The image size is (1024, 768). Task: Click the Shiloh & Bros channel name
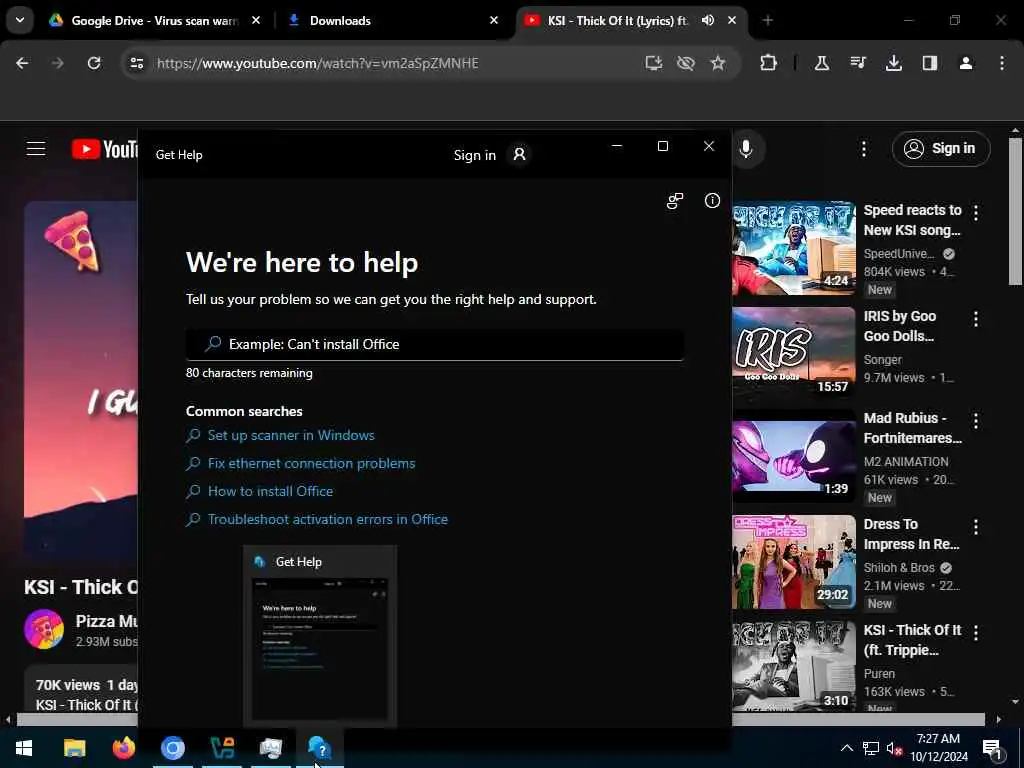pos(899,568)
